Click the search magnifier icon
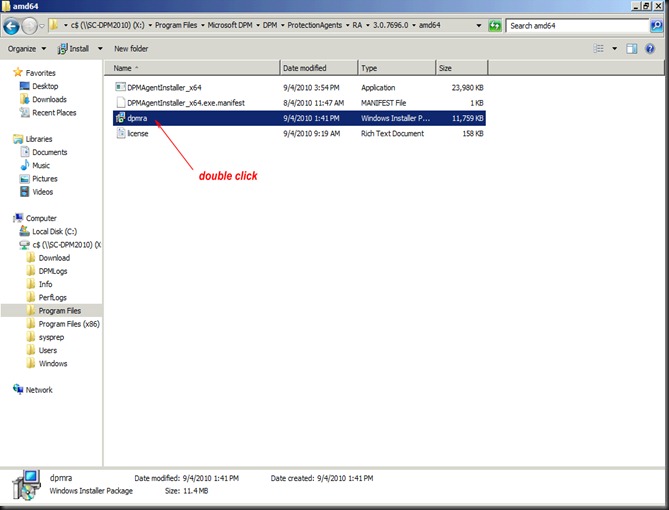Image resolution: width=669 pixels, height=510 pixels. [656, 26]
